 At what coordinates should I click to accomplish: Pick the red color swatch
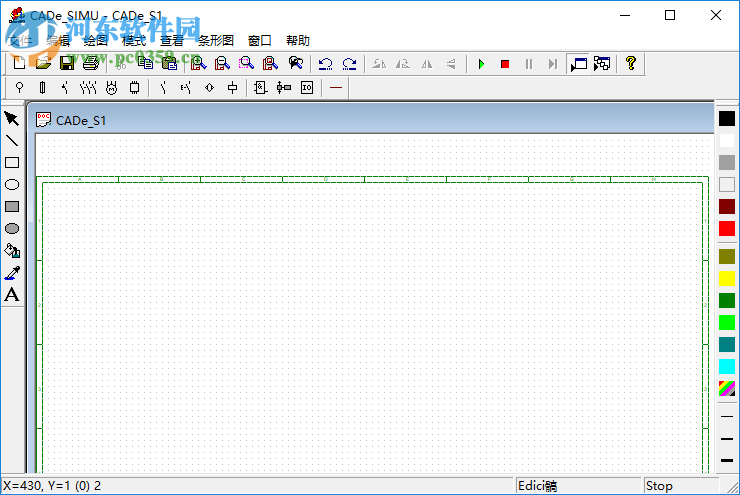click(727, 228)
